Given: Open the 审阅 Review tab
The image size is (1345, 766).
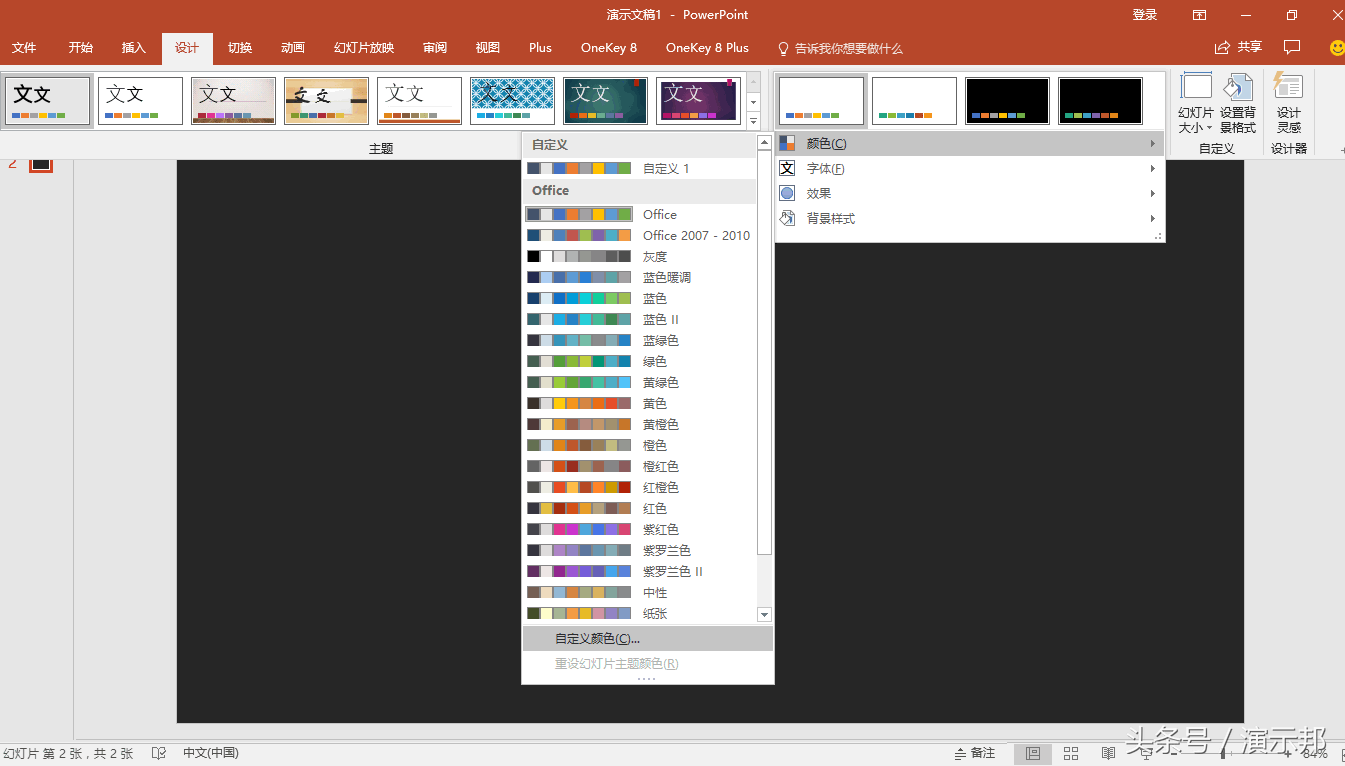Looking at the screenshot, I should tap(435, 48).
